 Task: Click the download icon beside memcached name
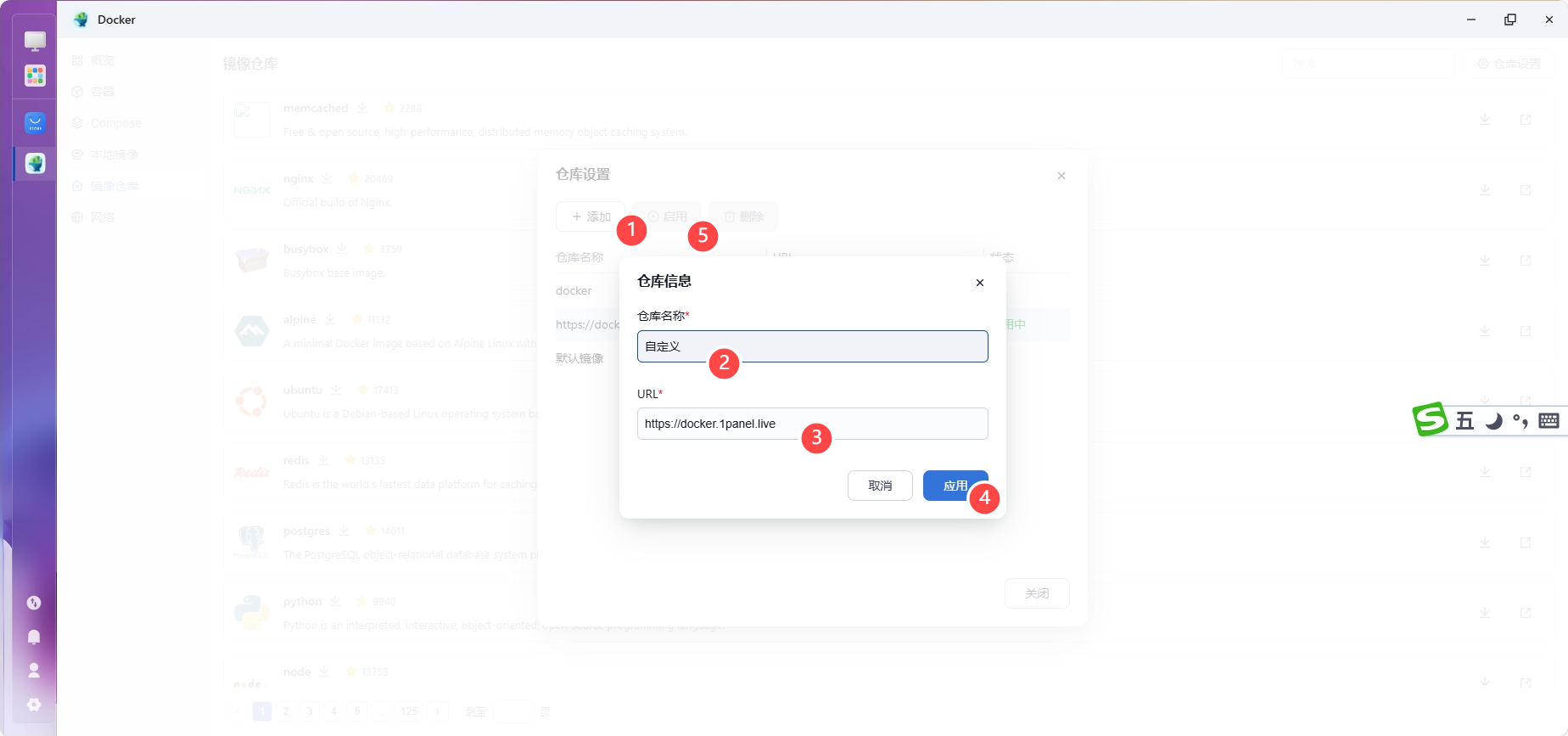[362, 108]
